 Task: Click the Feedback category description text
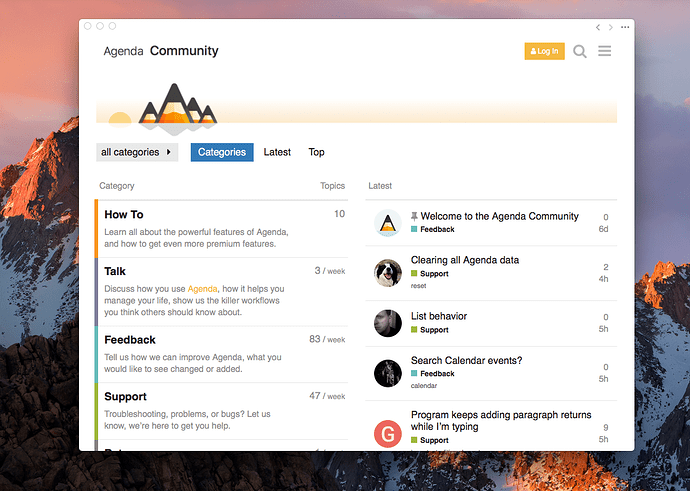click(193, 363)
